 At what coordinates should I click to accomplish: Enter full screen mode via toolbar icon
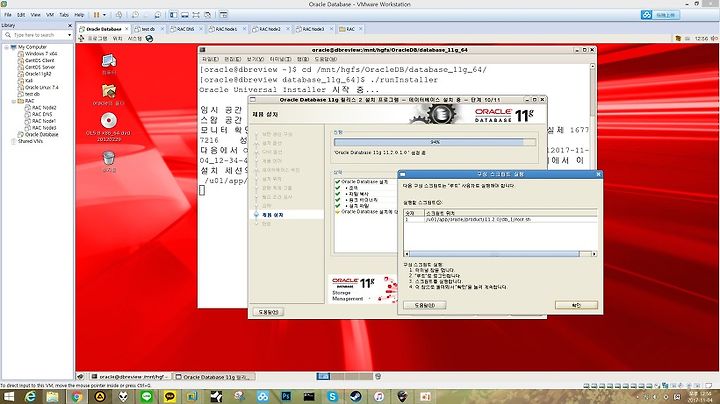[196, 15]
